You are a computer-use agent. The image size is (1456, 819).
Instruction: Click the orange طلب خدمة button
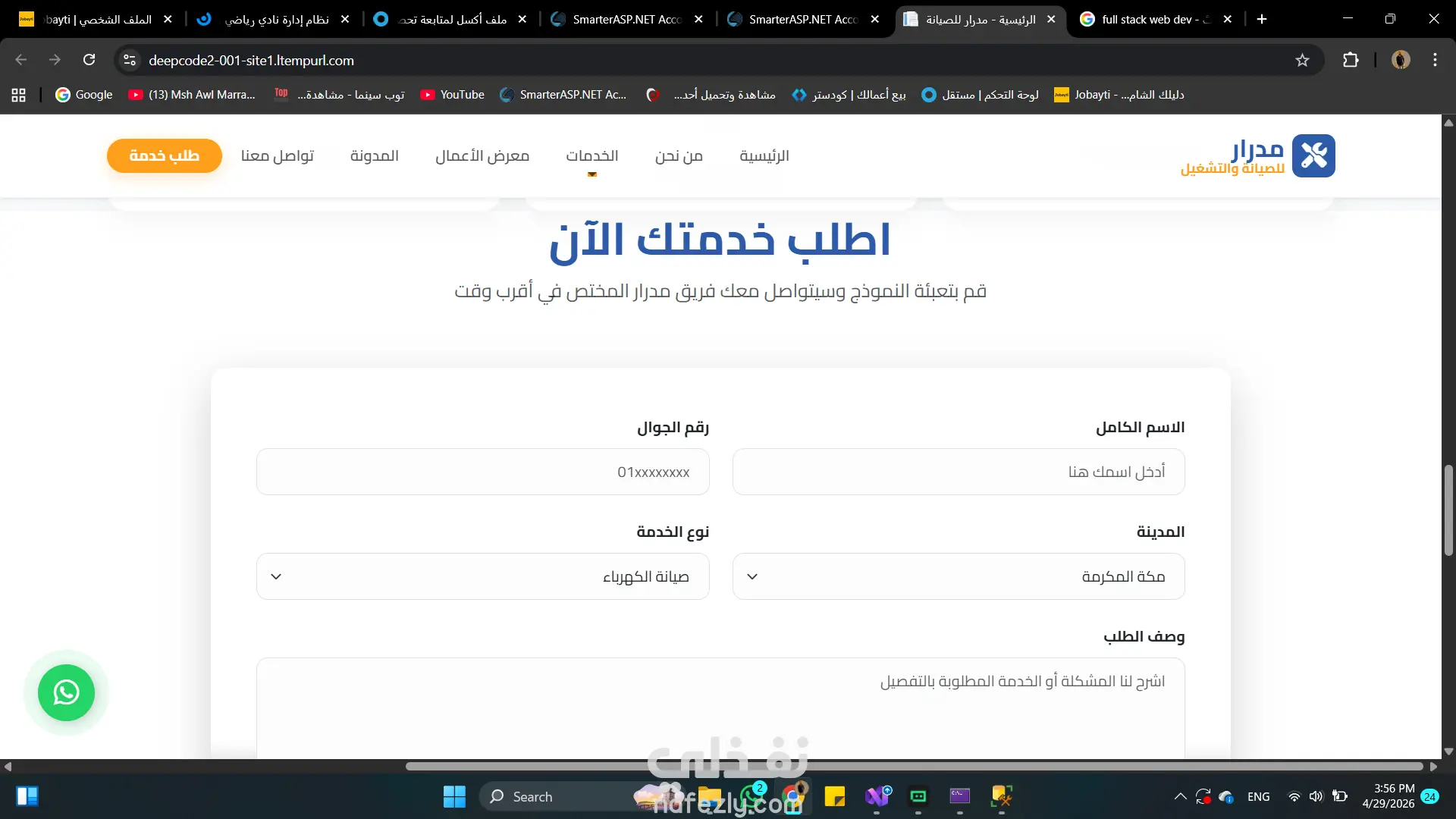(x=165, y=155)
